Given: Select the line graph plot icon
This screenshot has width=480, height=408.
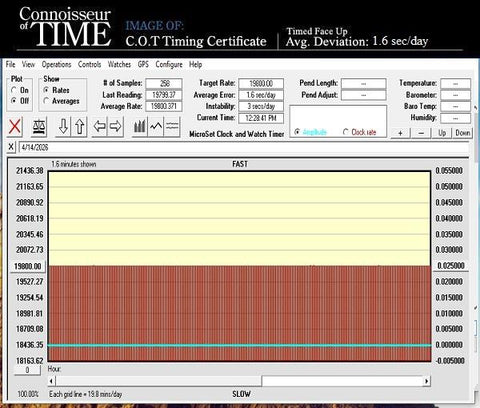Looking at the screenshot, I should [x=156, y=127].
